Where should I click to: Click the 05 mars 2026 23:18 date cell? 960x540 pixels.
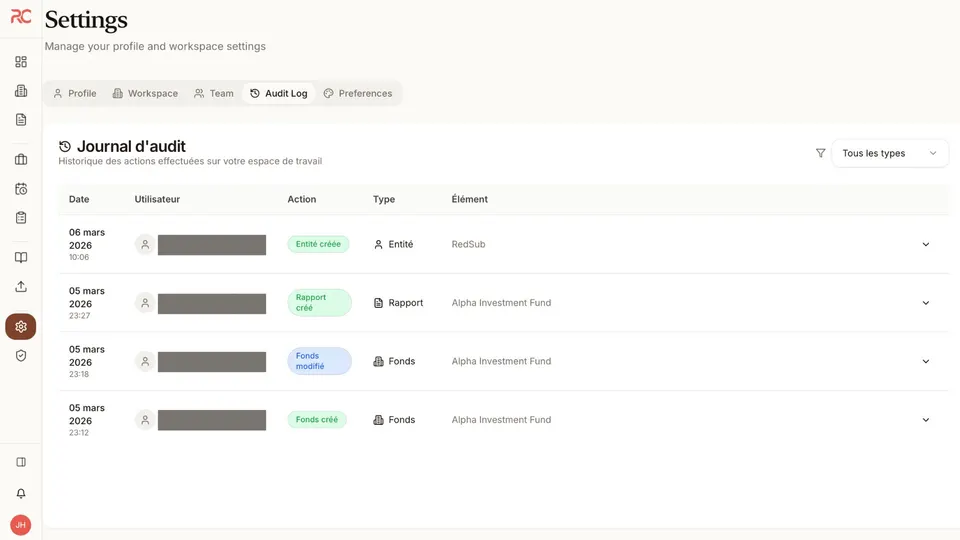click(87, 361)
